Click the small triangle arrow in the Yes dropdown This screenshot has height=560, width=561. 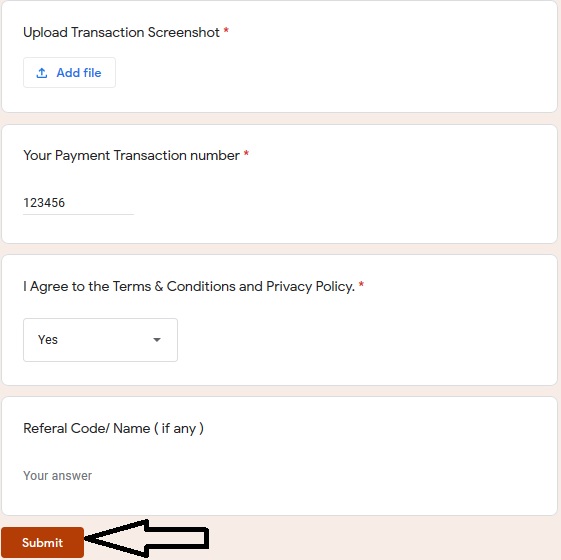(157, 340)
